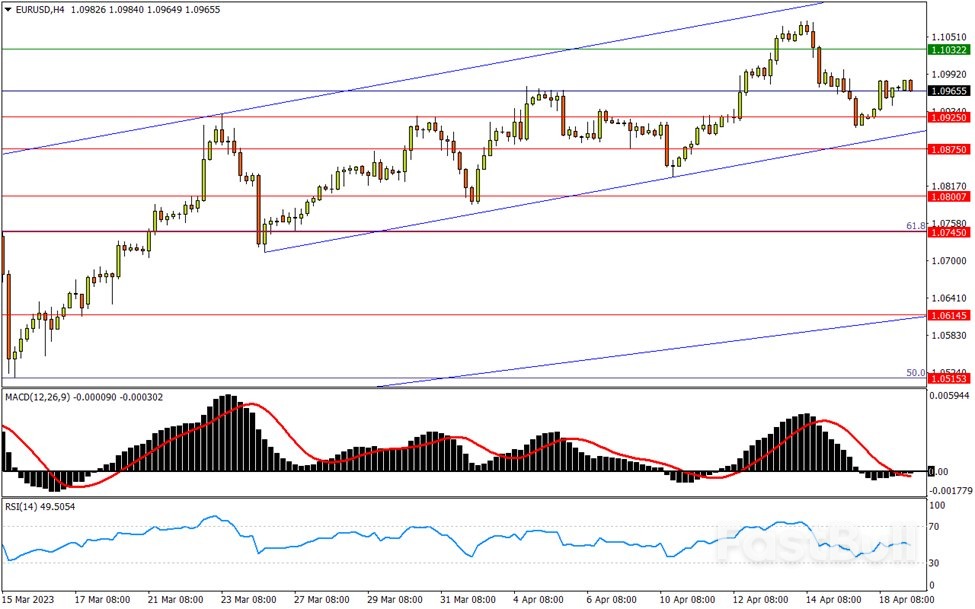Click the 61.8 Fibonacci level label
Image resolution: width=975 pixels, height=609 pixels.
[914, 226]
